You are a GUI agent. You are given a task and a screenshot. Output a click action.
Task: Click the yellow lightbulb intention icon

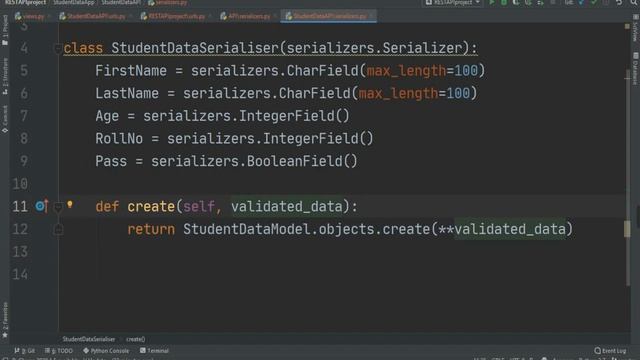point(70,204)
